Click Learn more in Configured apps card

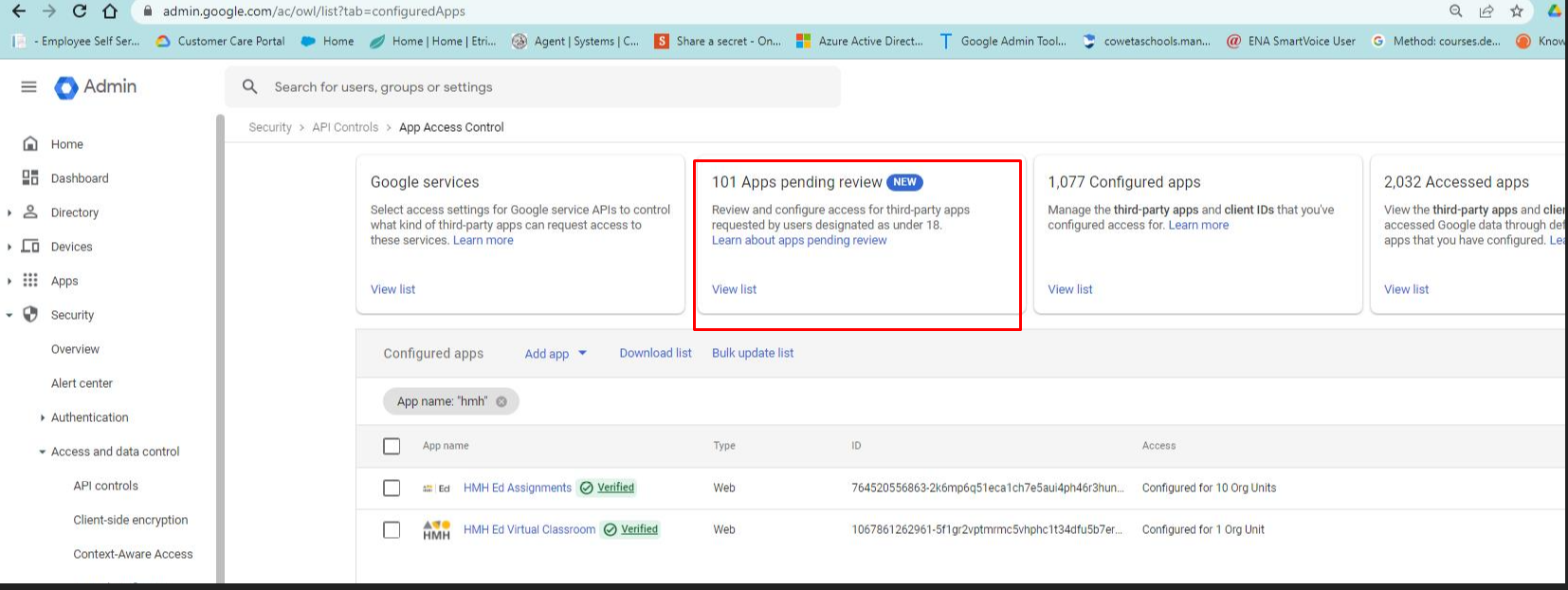tap(1198, 225)
